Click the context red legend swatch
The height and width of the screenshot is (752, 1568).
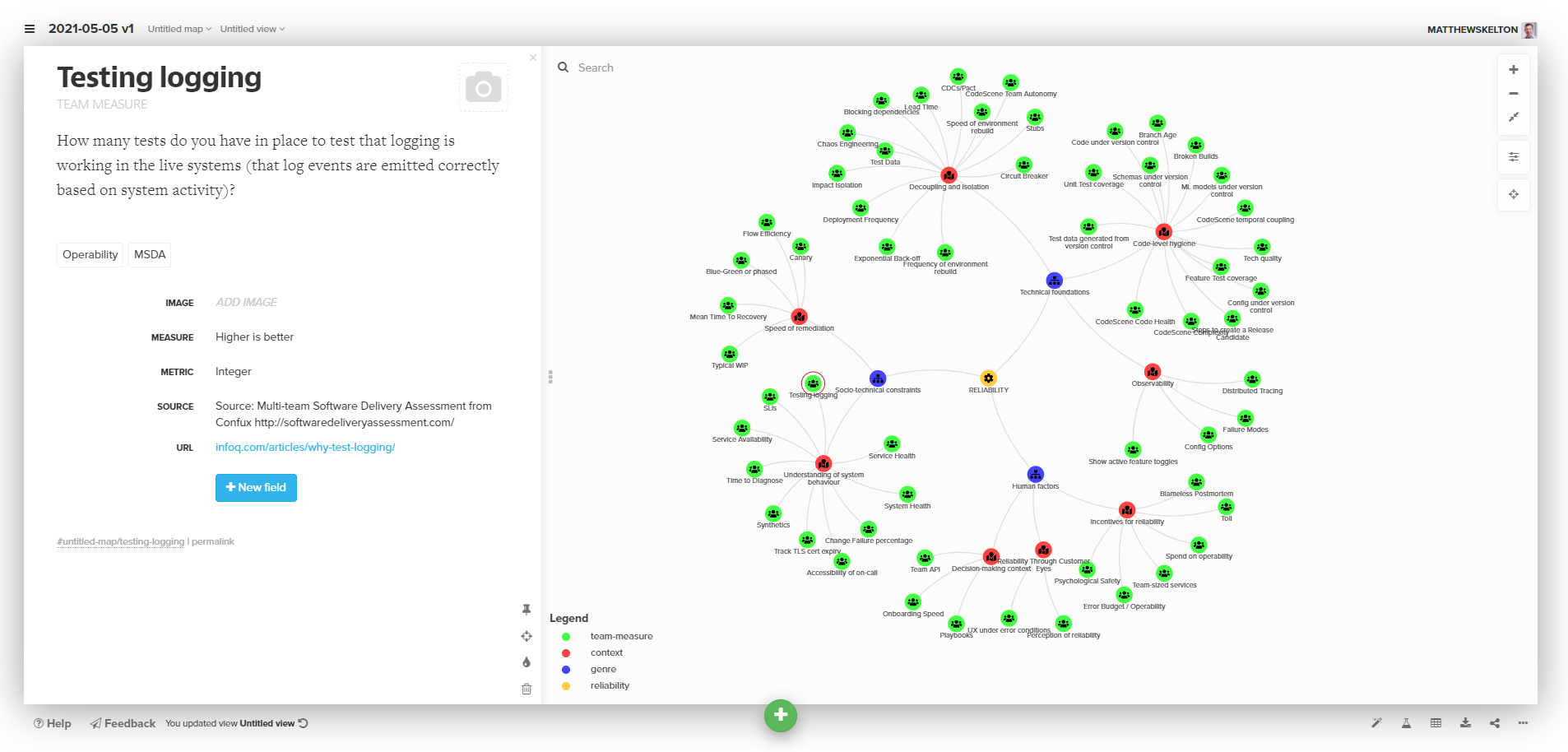click(x=566, y=652)
